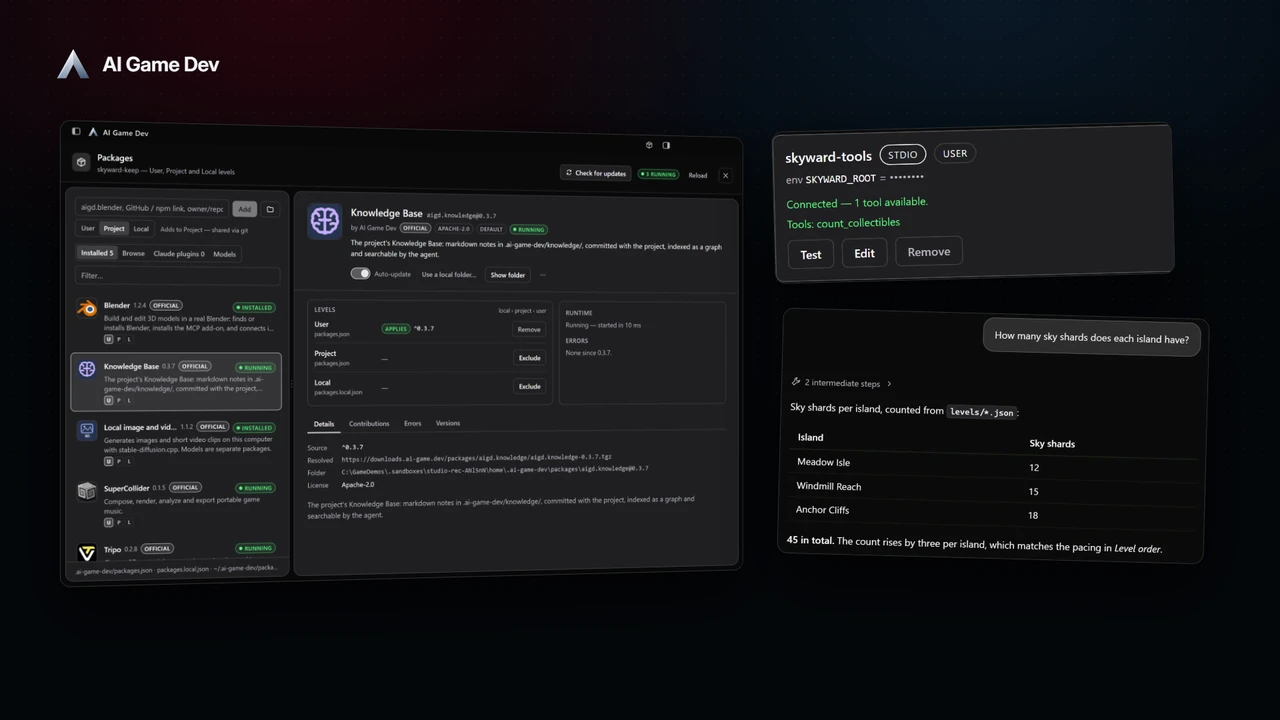Expand the 2 intermediate steps
The image size is (1280, 720).
[x=841, y=383]
